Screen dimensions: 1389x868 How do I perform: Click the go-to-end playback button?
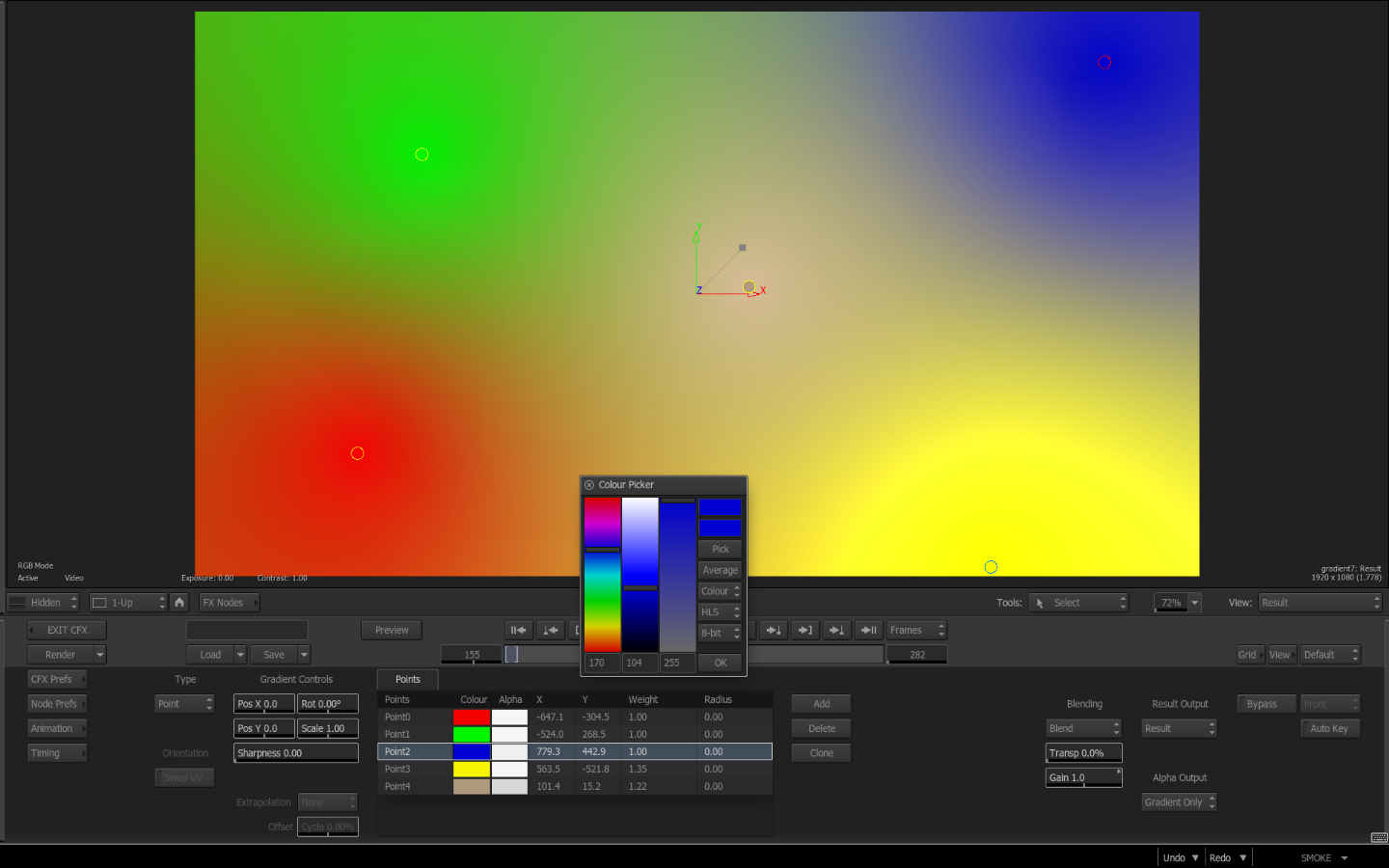pos(868,631)
